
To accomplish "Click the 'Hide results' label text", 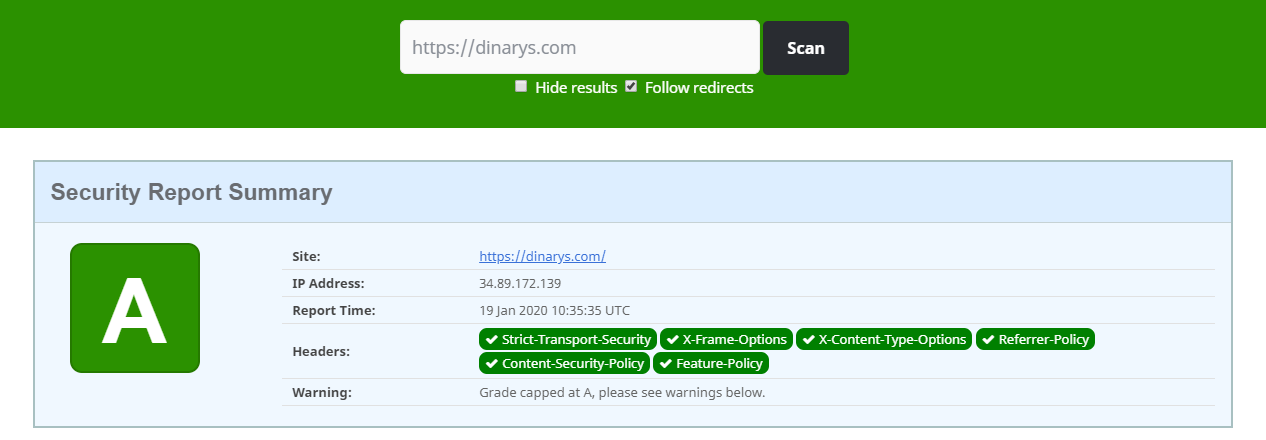I will [x=576, y=87].
